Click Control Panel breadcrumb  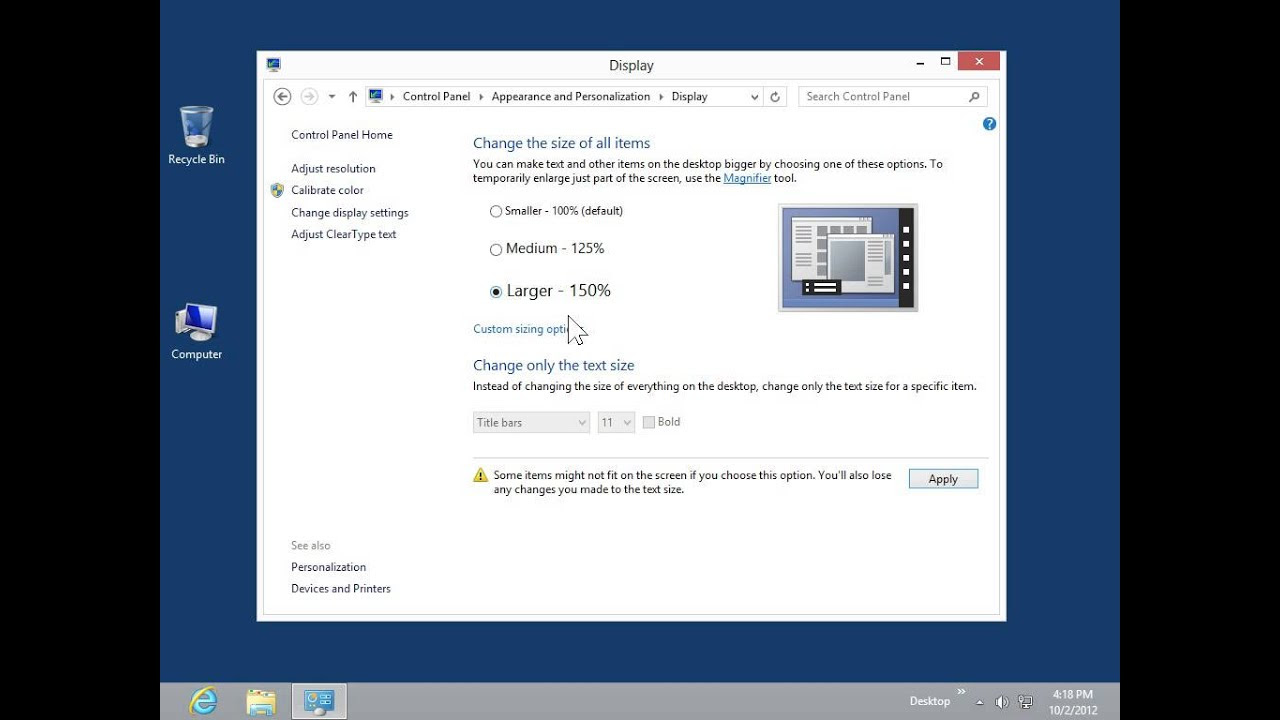pos(436,97)
